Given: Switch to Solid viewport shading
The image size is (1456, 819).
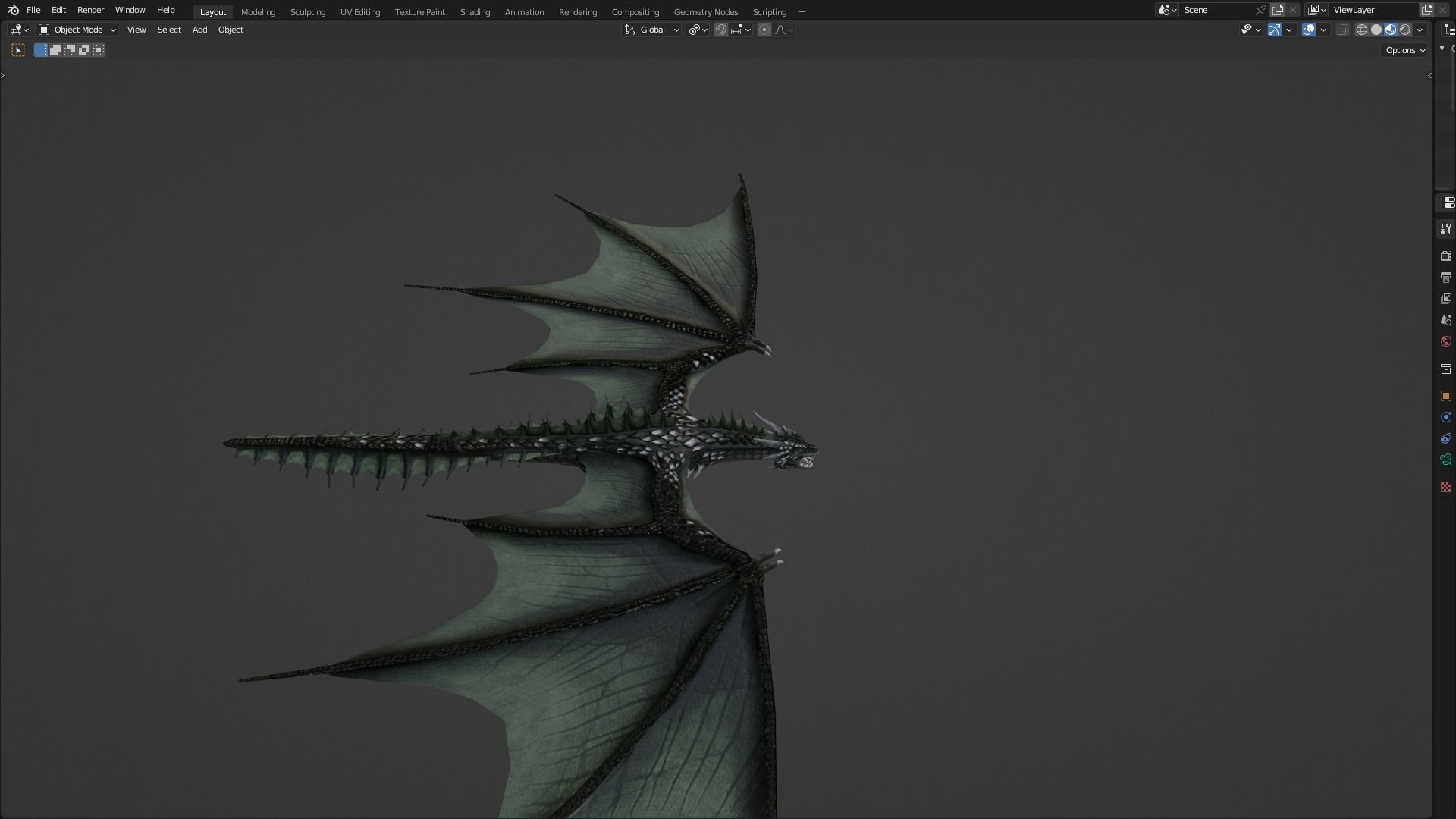Looking at the screenshot, I should 1376,30.
